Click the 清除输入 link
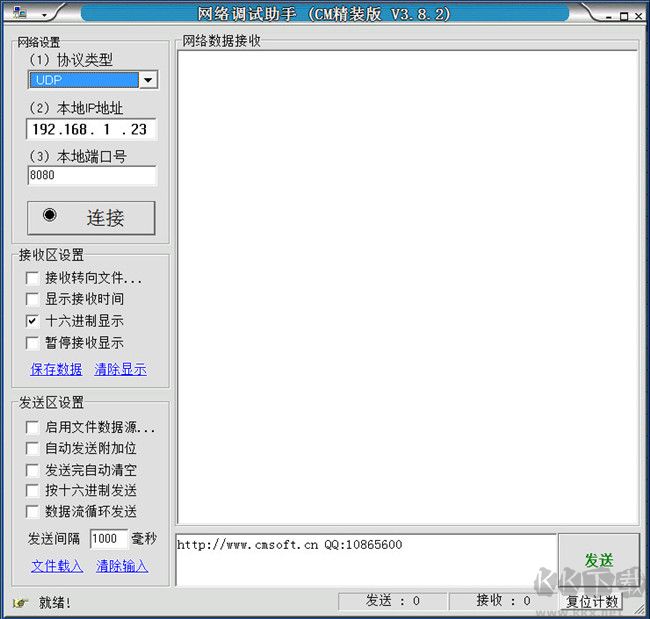650x619 pixels. pyautogui.click(x=122, y=566)
